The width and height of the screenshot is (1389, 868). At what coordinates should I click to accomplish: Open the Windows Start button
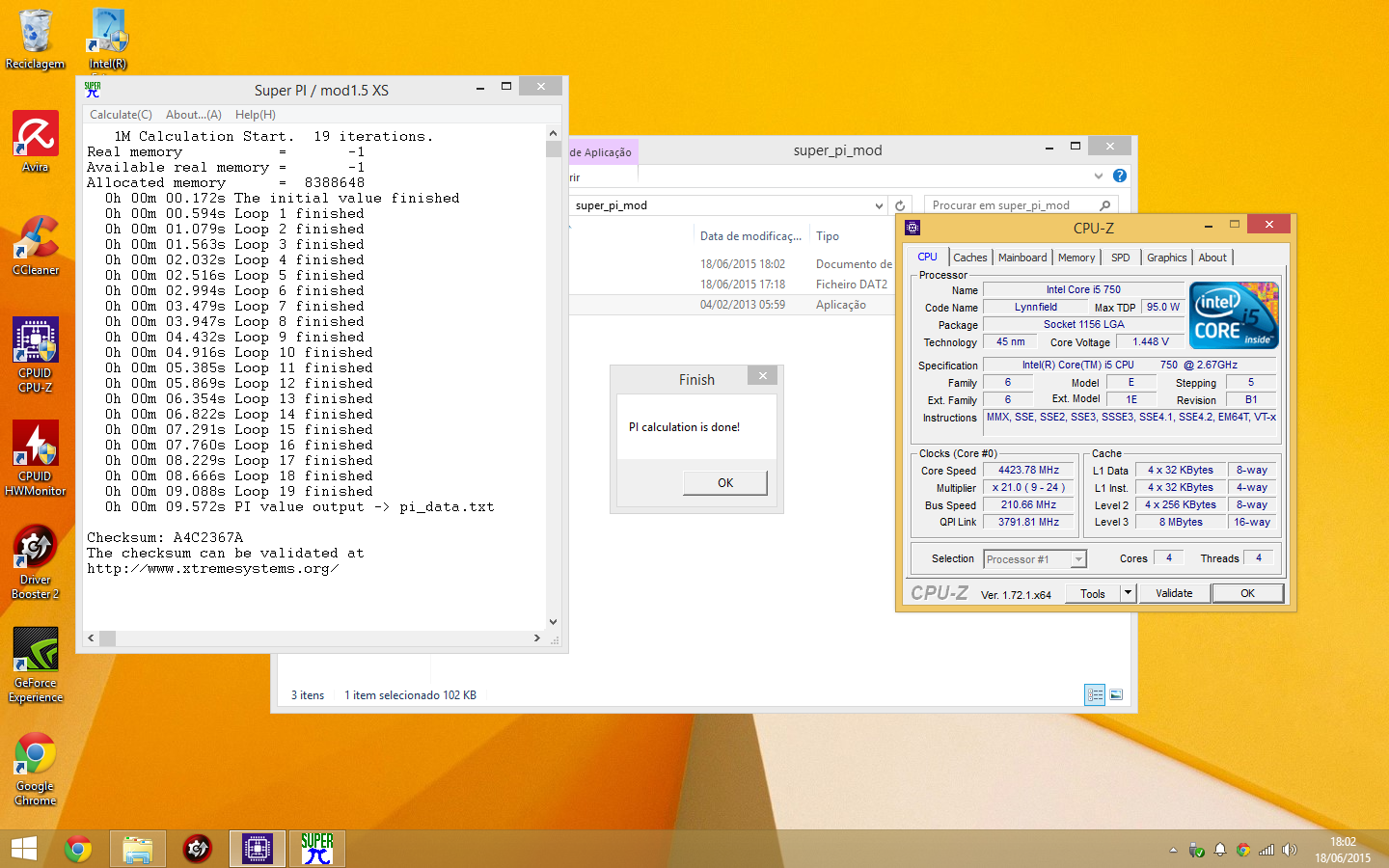pos(23,849)
